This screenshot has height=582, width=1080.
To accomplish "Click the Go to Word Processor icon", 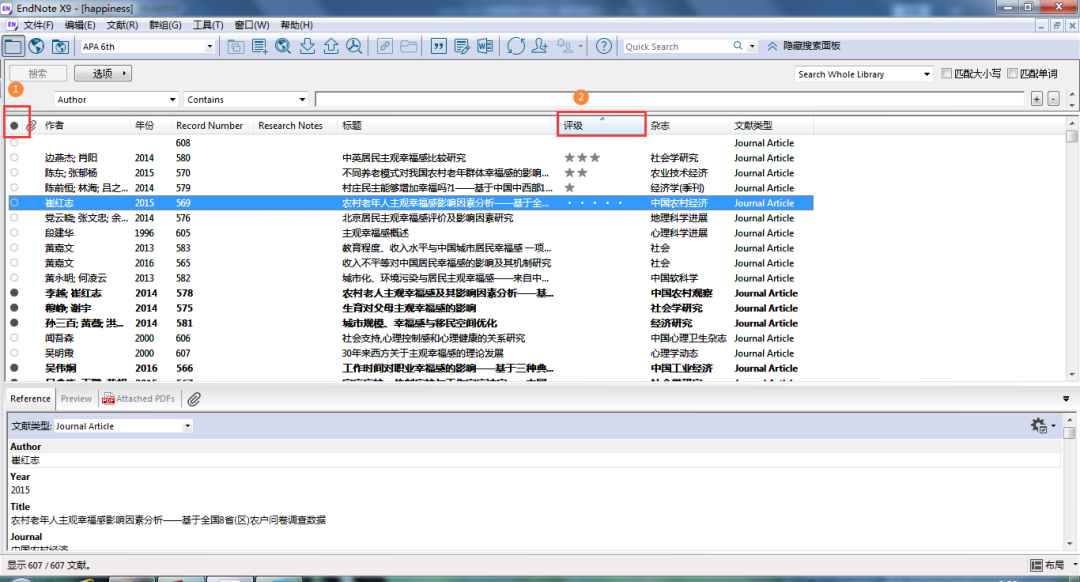I will point(485,46).
